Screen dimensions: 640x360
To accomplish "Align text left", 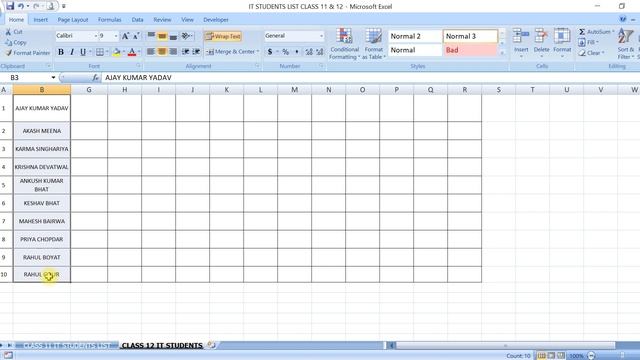I will coord(151,51).
